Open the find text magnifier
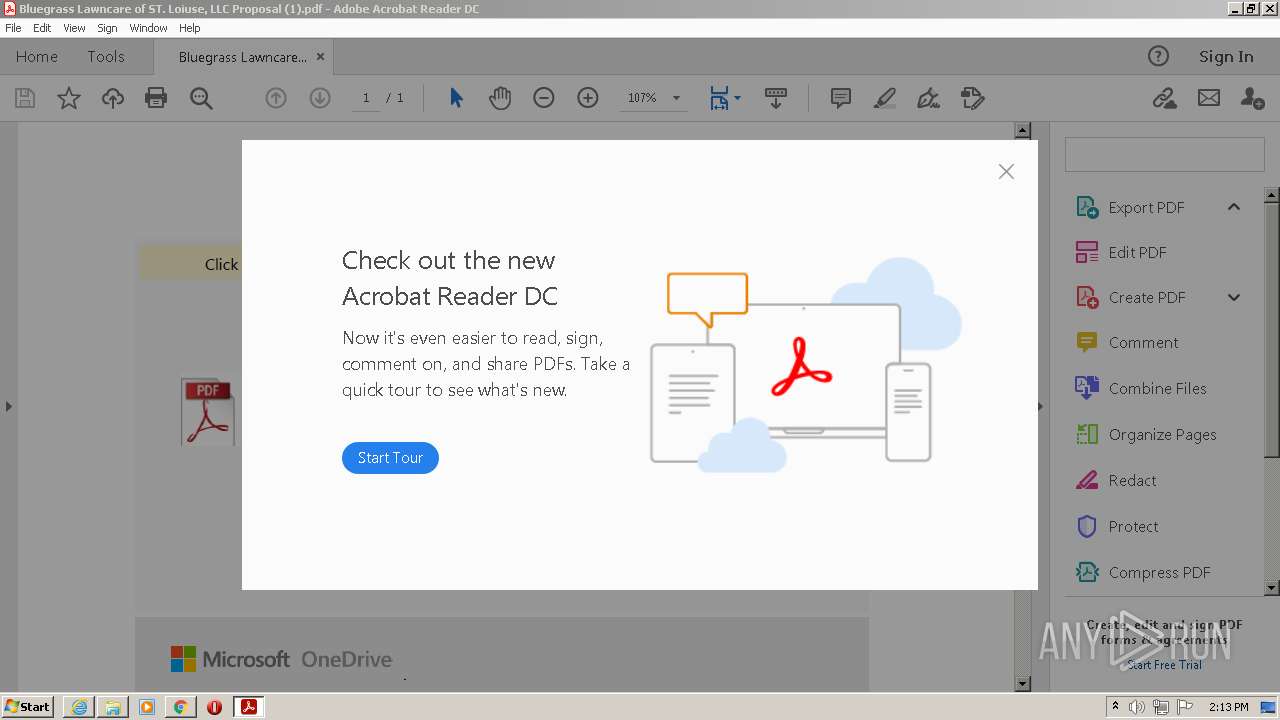The width and height of the screenshot is (1280, 720). click(201, 98)
